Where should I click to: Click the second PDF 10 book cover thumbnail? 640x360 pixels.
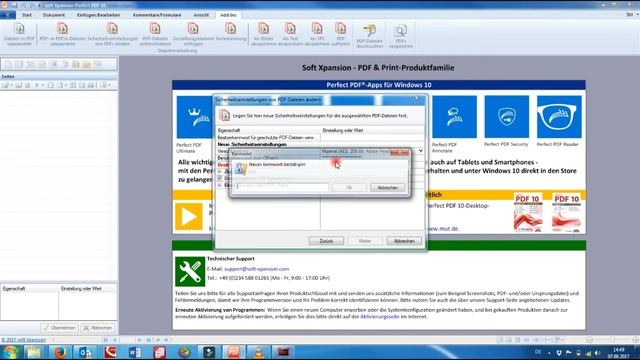tap(567, 212)
